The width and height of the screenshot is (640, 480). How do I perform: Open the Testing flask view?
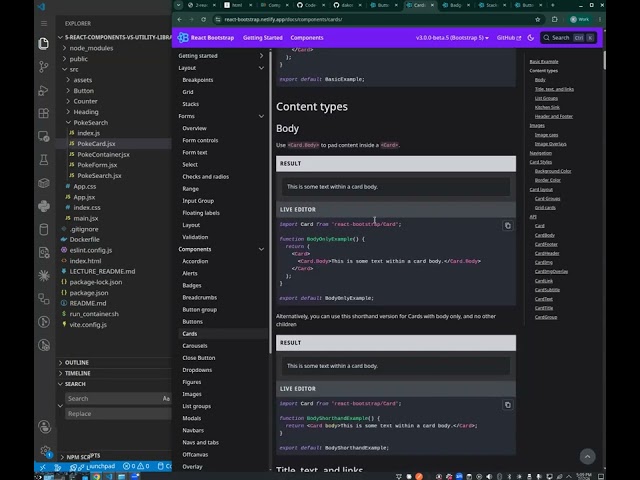point(44,160)
